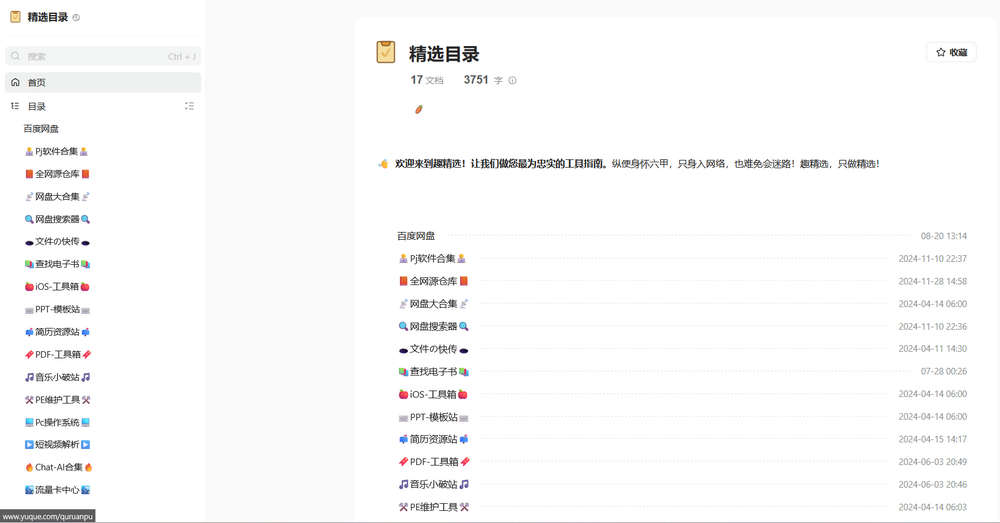
Task: Click the 精选目录 notebook icon in sidebar header
Action: (x=15, y=17)
